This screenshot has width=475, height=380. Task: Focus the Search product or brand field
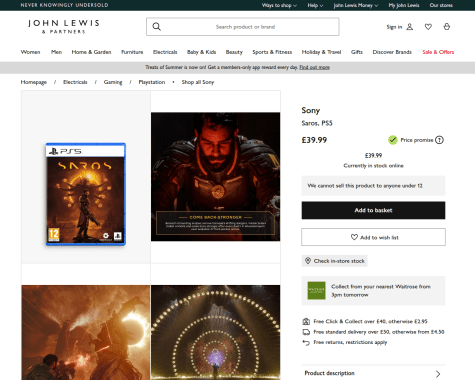(243, 27)
